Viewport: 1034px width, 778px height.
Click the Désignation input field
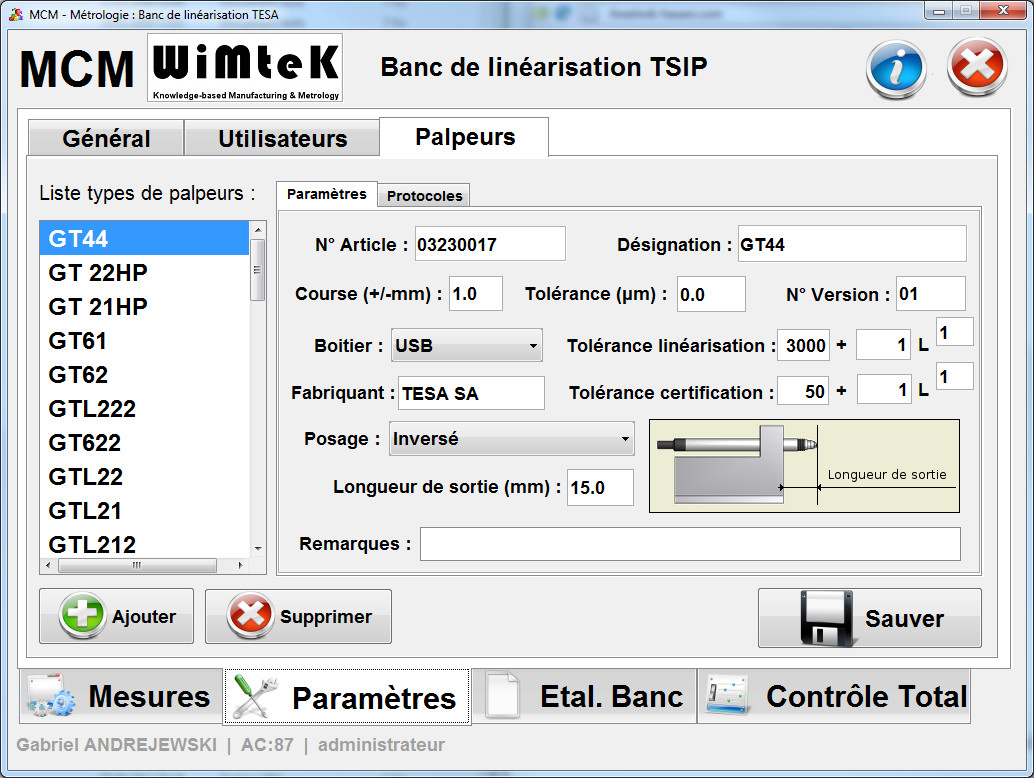click(852, 244)
